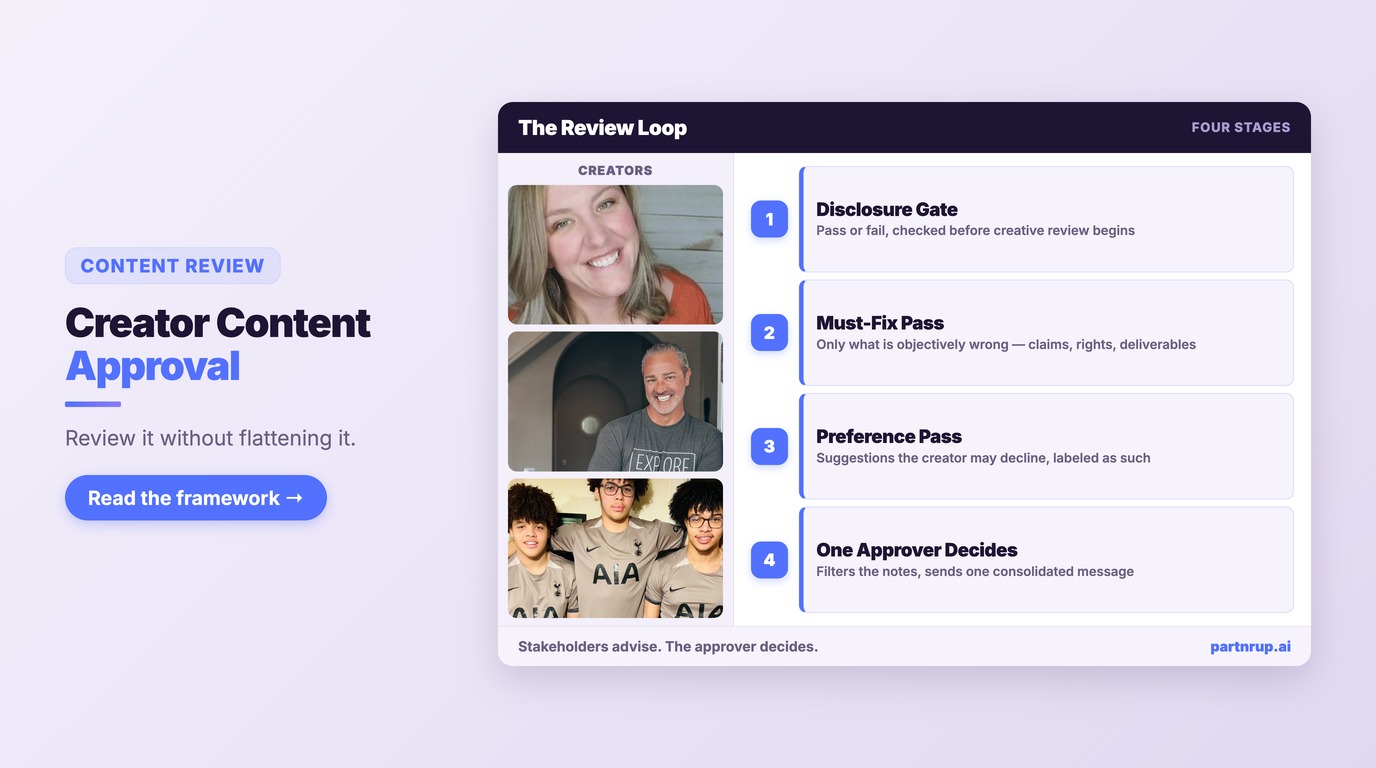Viewport: 1376px width, 768px height.
Task: Click the CREATORS column heading
Action: [615, 171]
